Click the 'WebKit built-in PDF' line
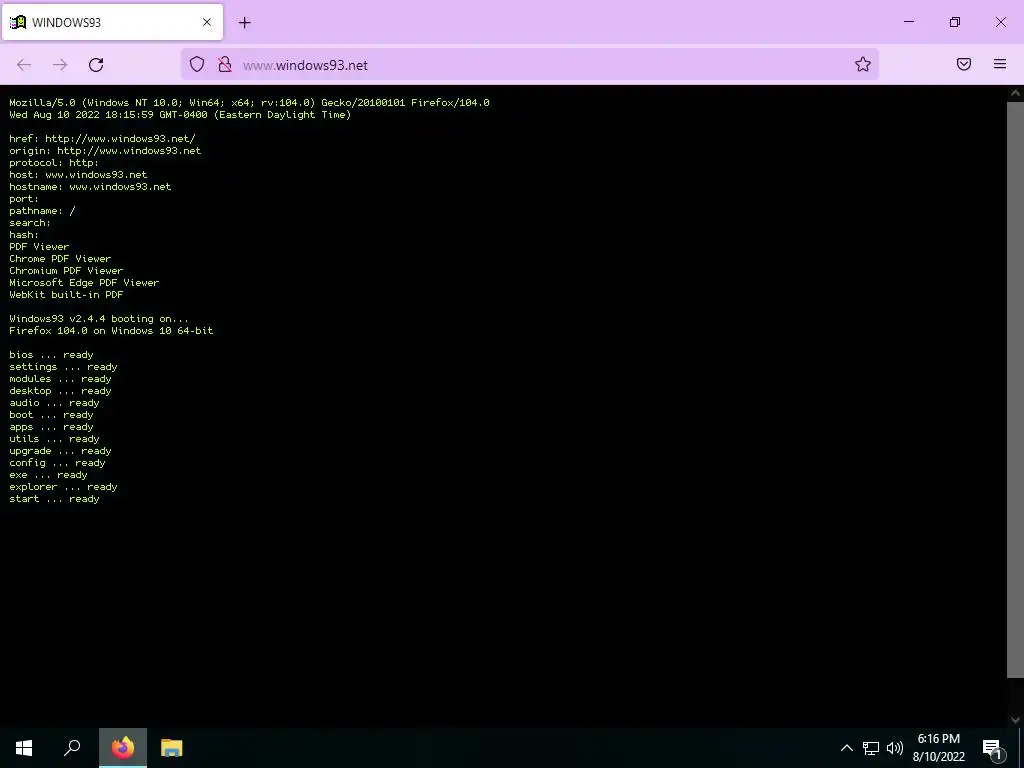 [66, 295]
